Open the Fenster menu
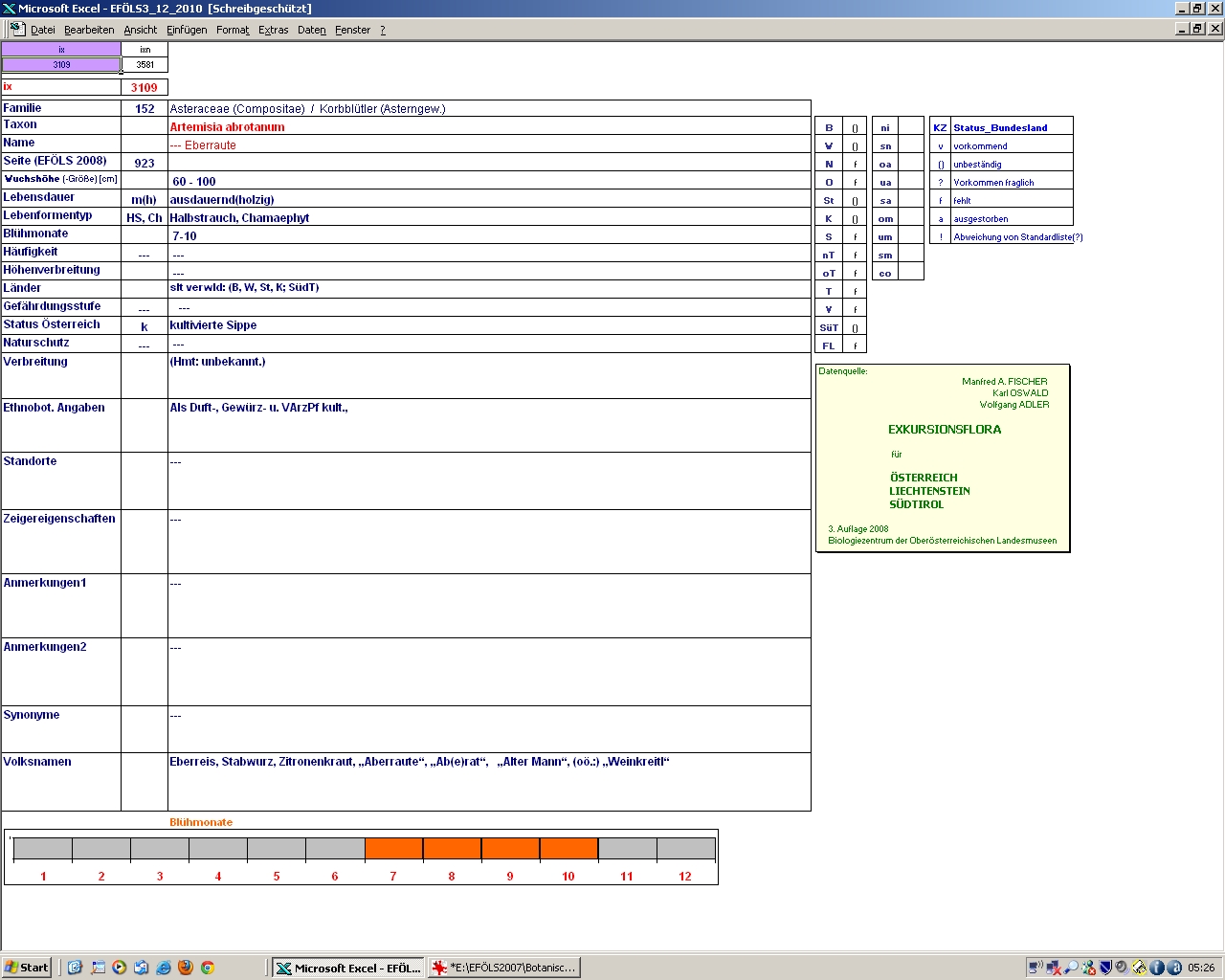The image size is (1225, 980). pyautogui.click(x=353, y=30)
